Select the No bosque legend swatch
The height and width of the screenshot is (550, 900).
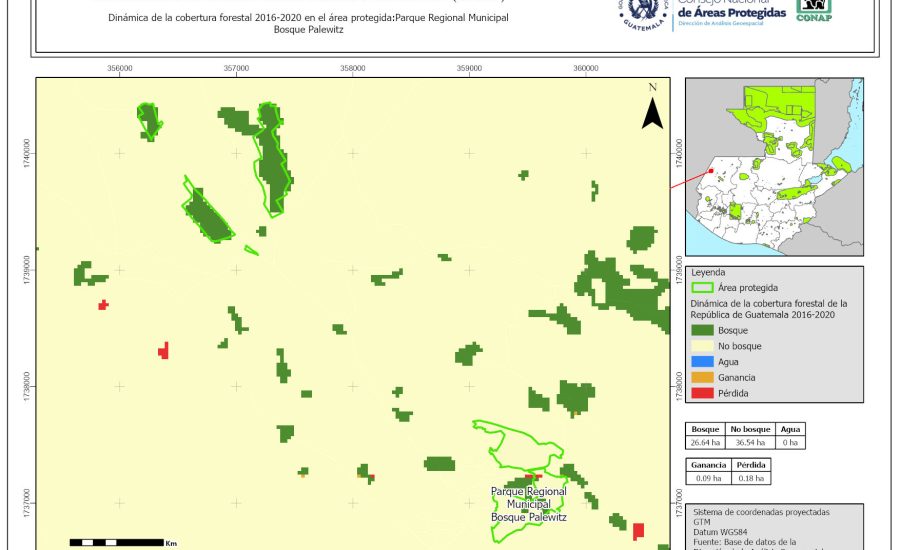pyautogui.click(x=703, y=346)
